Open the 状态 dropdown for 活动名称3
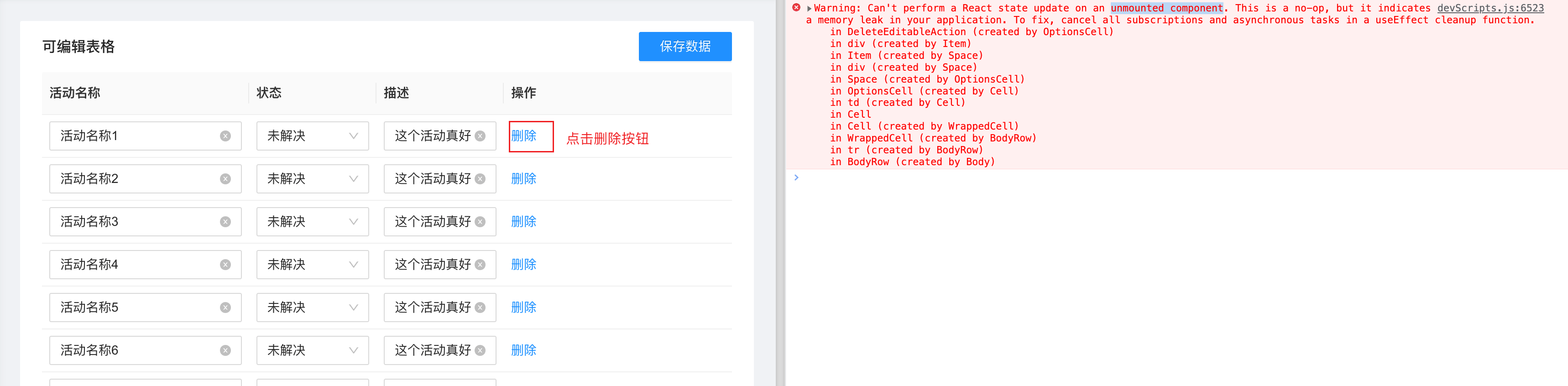 click(312, 222)
